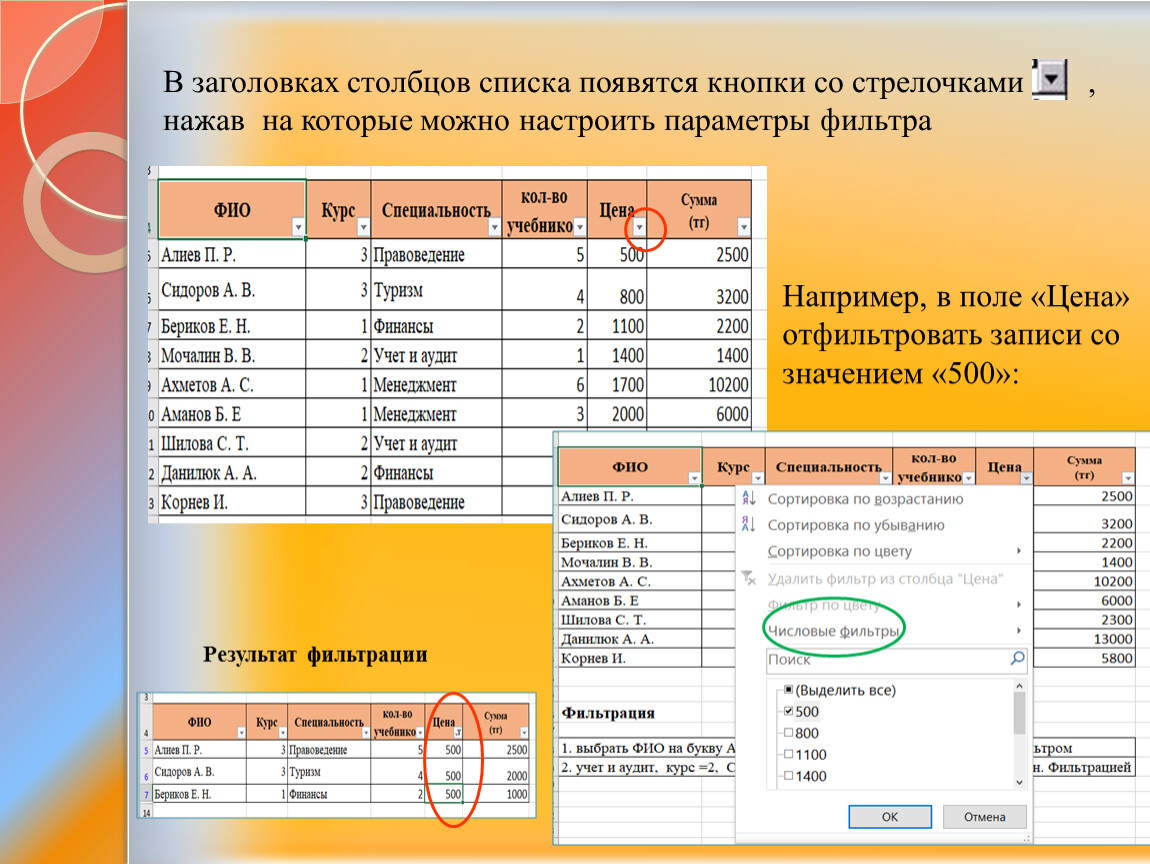
Task: Select cell "Данилюк А. А." in the top table
Action: (232, 472)
